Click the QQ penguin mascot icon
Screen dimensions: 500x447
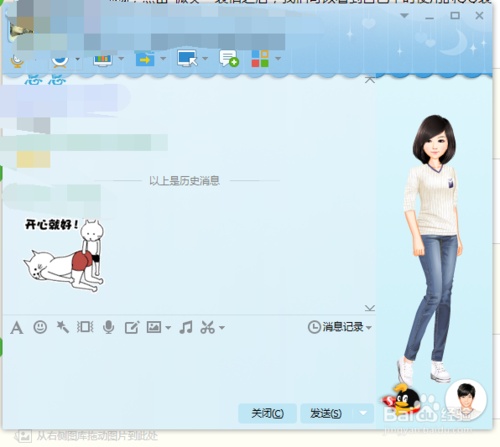[402, 399]
